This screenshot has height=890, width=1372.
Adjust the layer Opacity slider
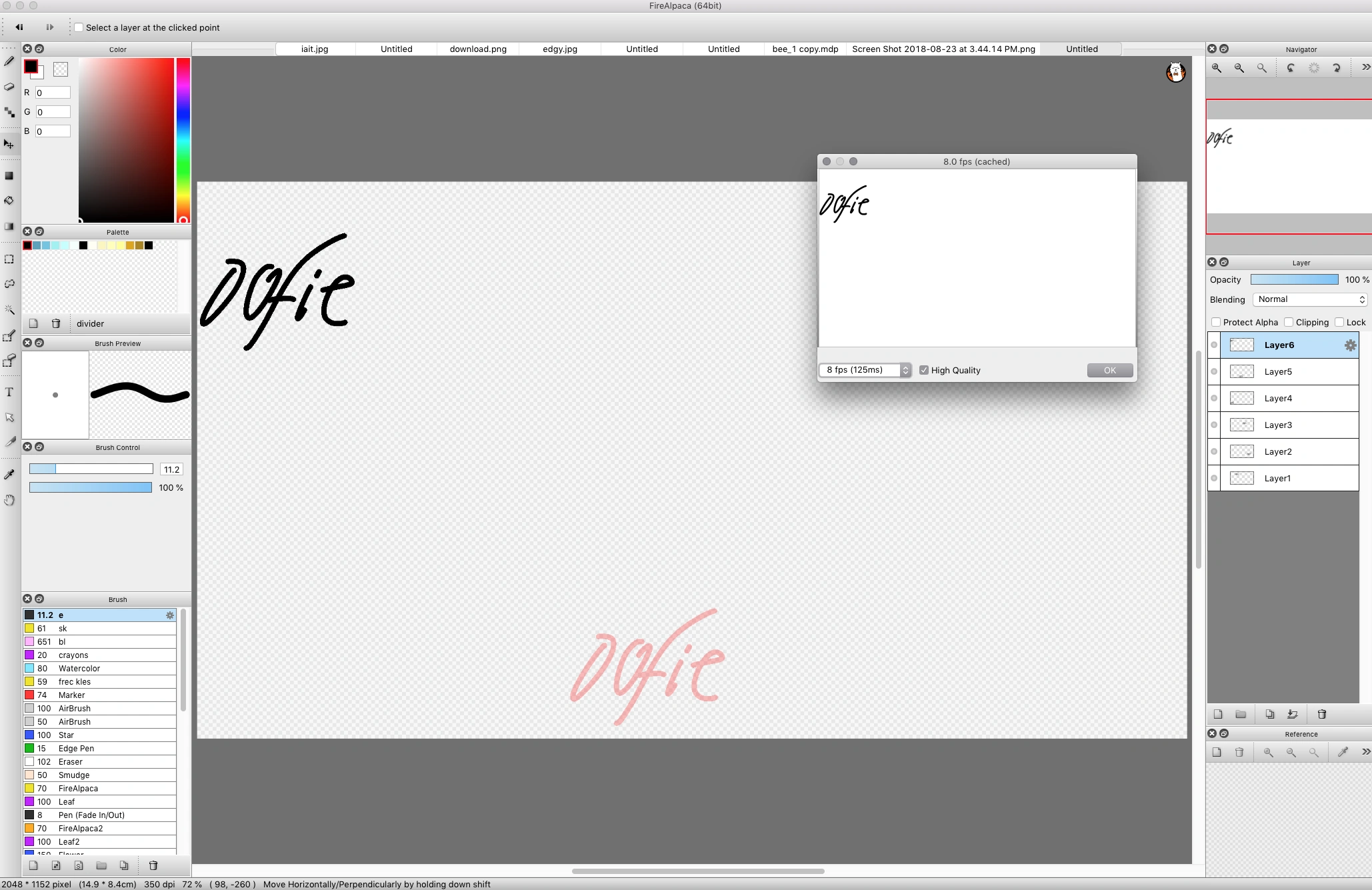(1294, 279)
